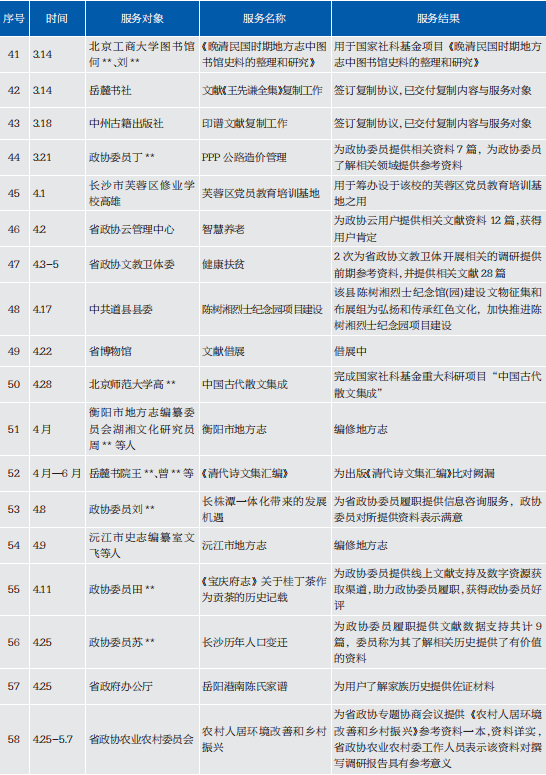This screenshot has height=775, width=546.
Task: Click the 服务对象 column header
Action: (142, 18)
